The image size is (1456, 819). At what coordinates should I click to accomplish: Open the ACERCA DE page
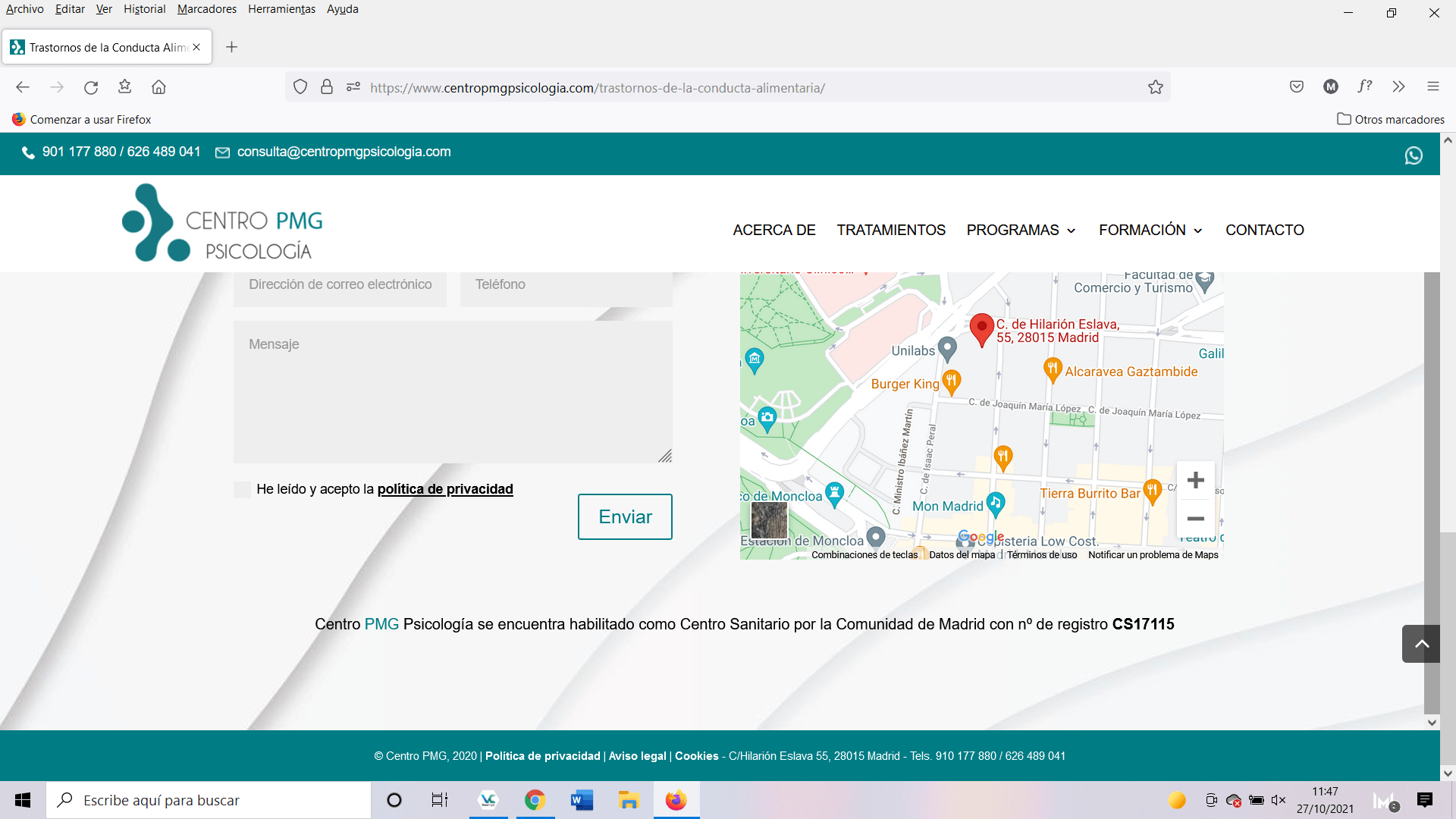point(773,230)
